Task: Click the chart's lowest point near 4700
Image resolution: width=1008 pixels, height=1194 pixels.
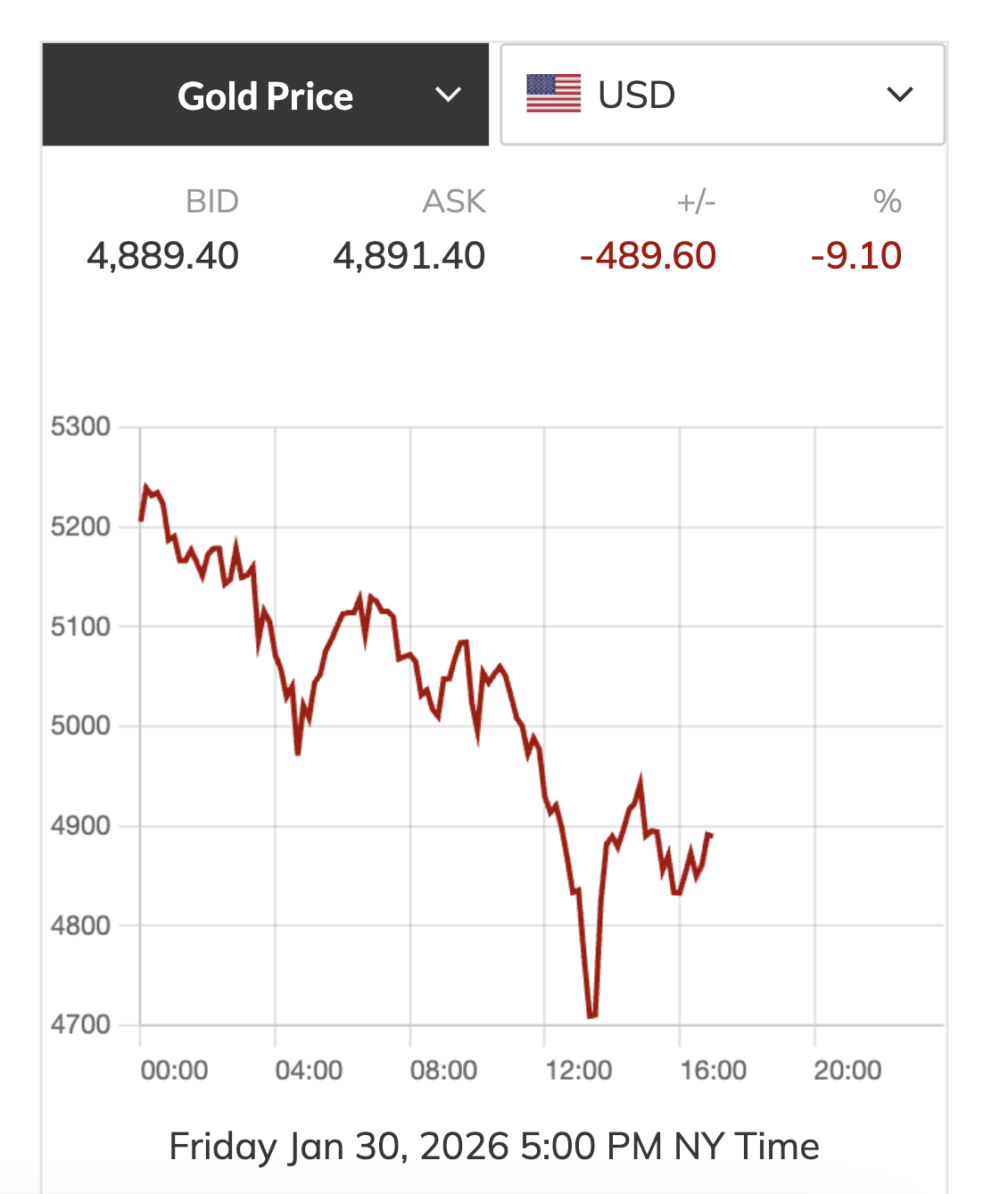Action: tap(592, 1016)
